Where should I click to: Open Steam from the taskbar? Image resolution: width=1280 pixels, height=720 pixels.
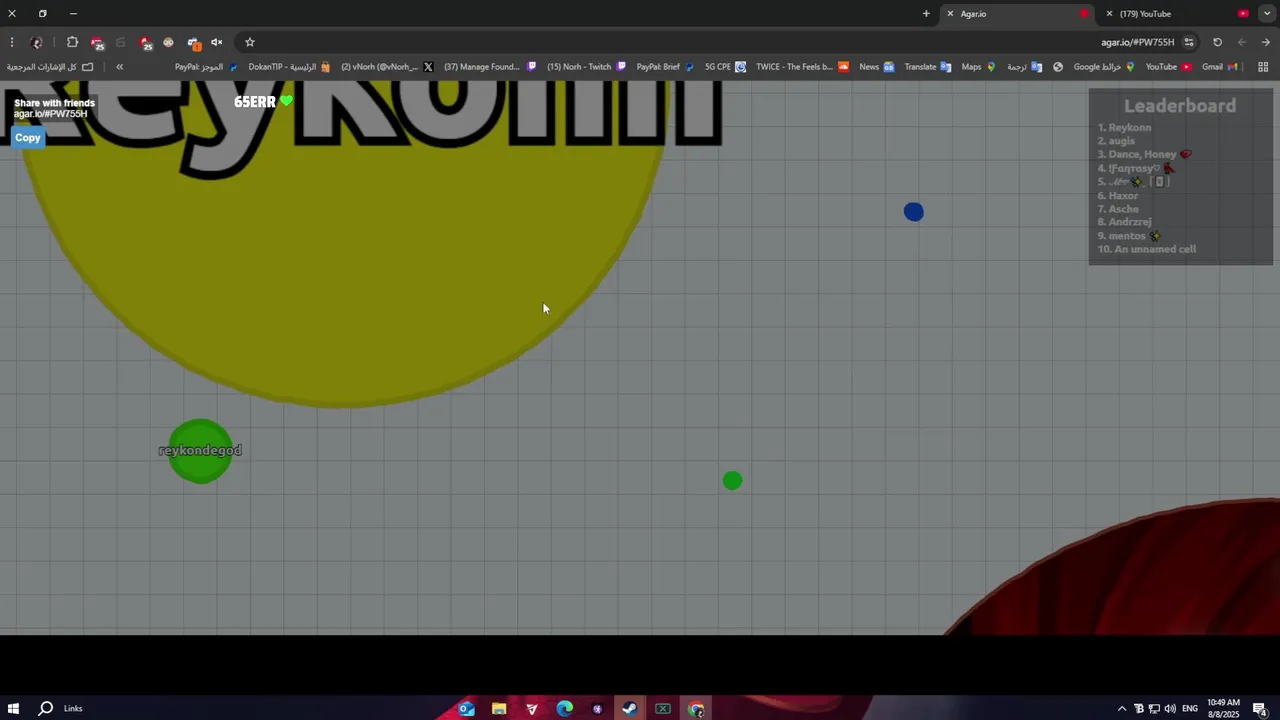click(630, 709)
